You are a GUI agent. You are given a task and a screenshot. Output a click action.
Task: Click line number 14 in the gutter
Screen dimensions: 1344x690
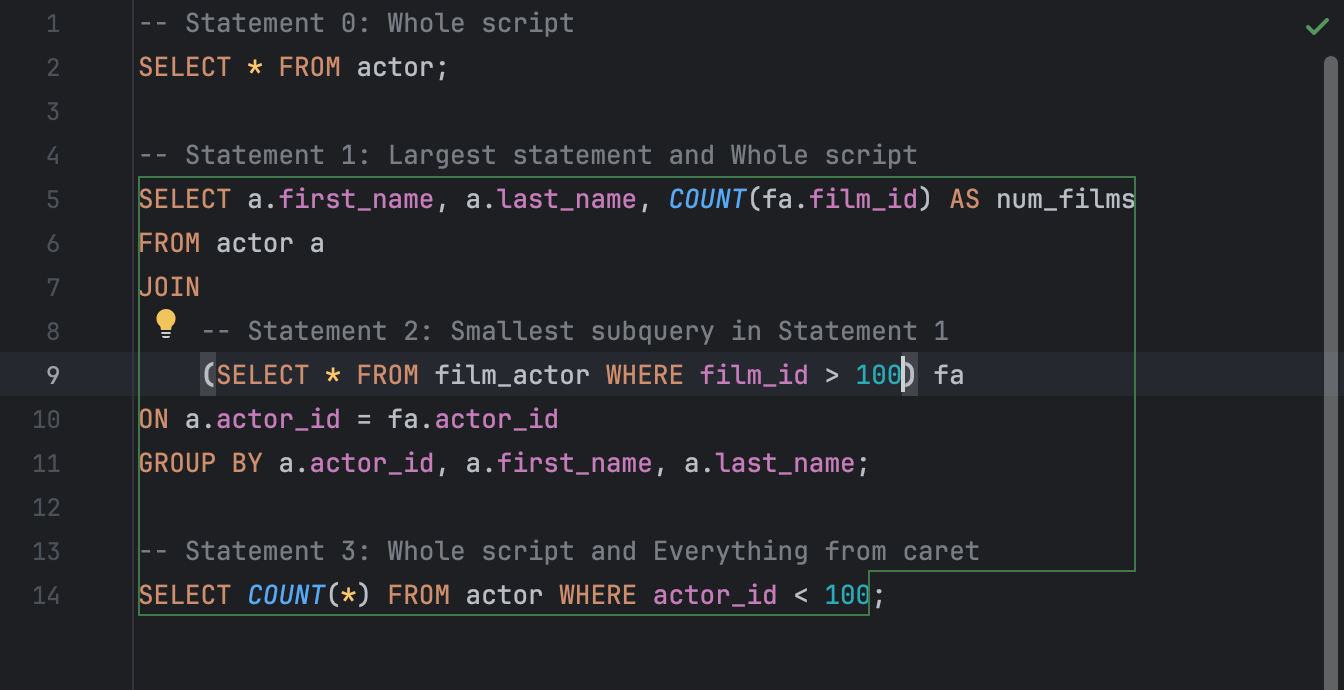pyautogui.click(x=46, y=595)
